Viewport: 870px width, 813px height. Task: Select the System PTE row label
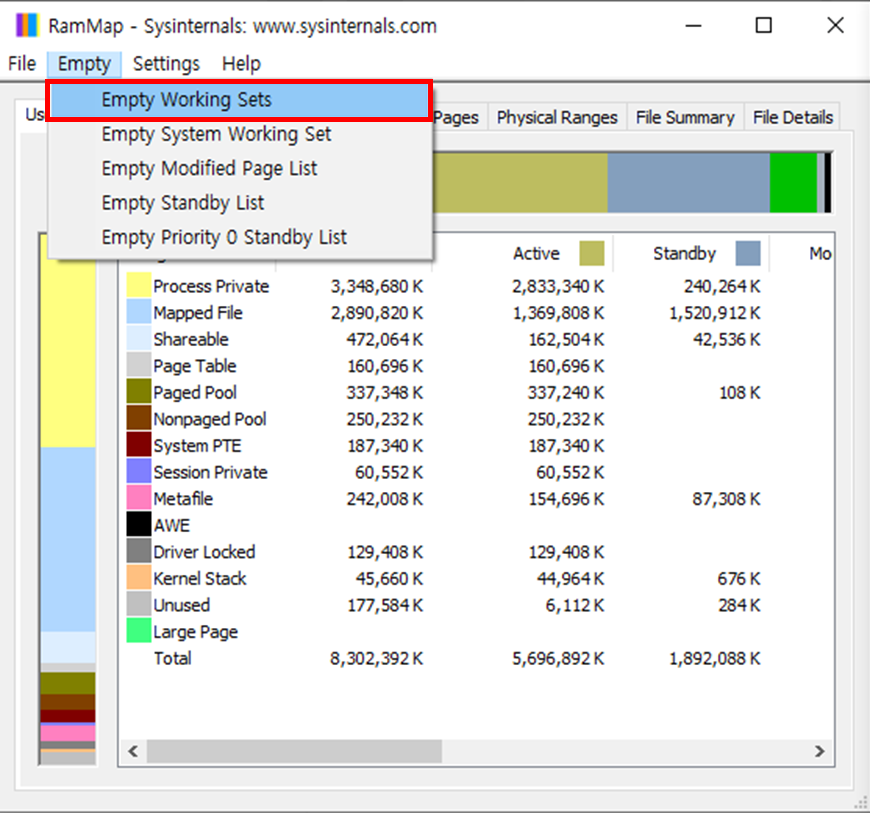(197, 446)
